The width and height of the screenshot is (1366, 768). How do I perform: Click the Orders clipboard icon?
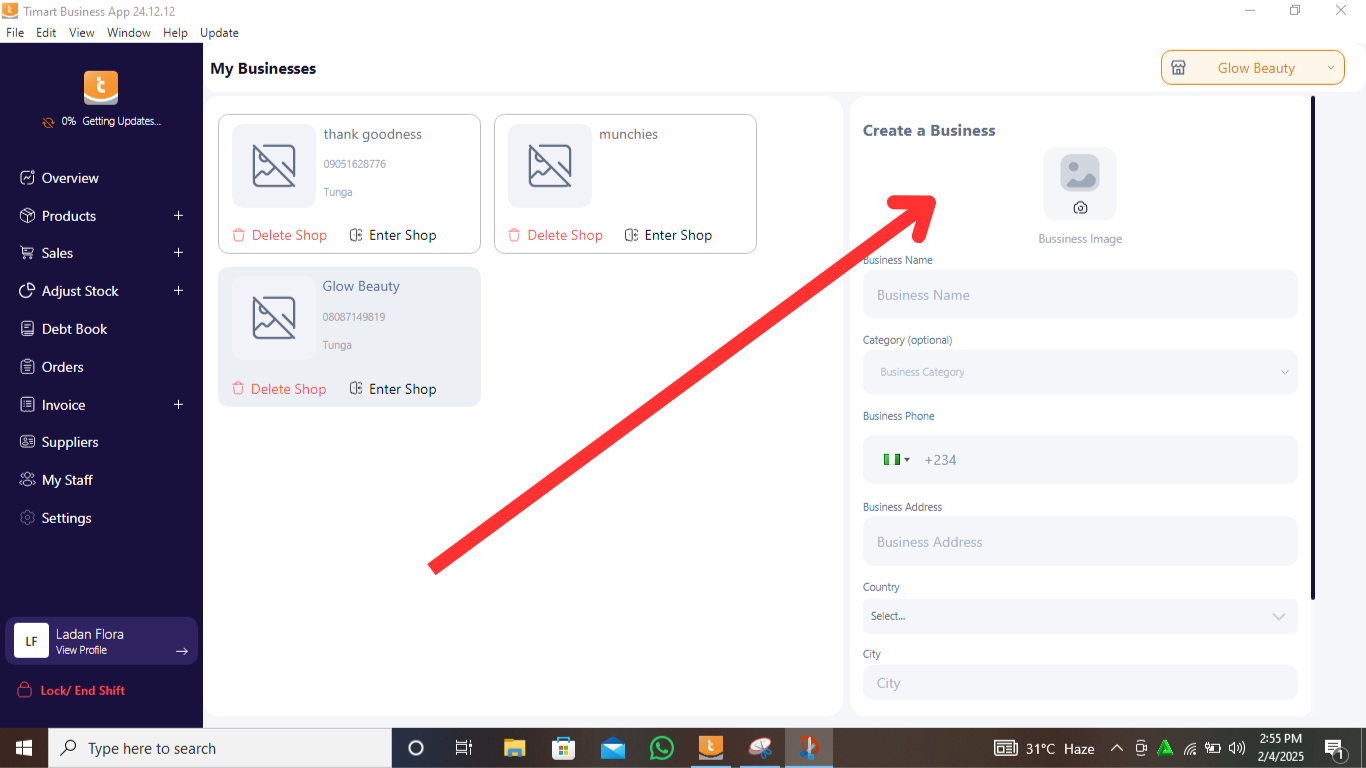click(27, 367)
